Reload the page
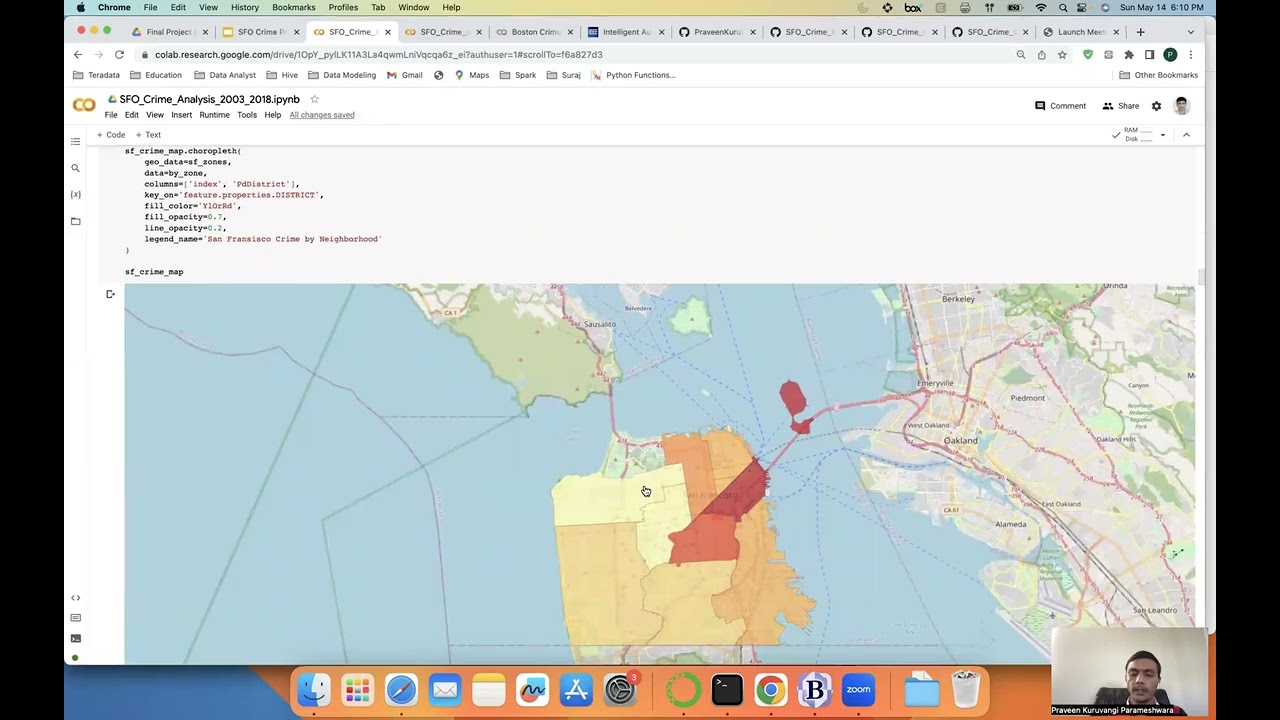1280x720 pixels. pos(119,55)
